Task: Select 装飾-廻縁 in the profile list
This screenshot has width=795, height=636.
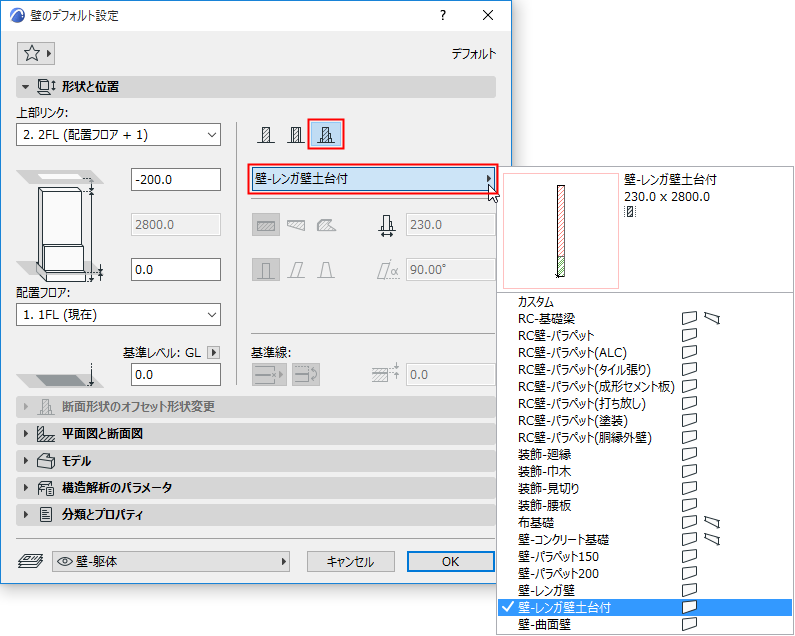Action: [644, 454]
